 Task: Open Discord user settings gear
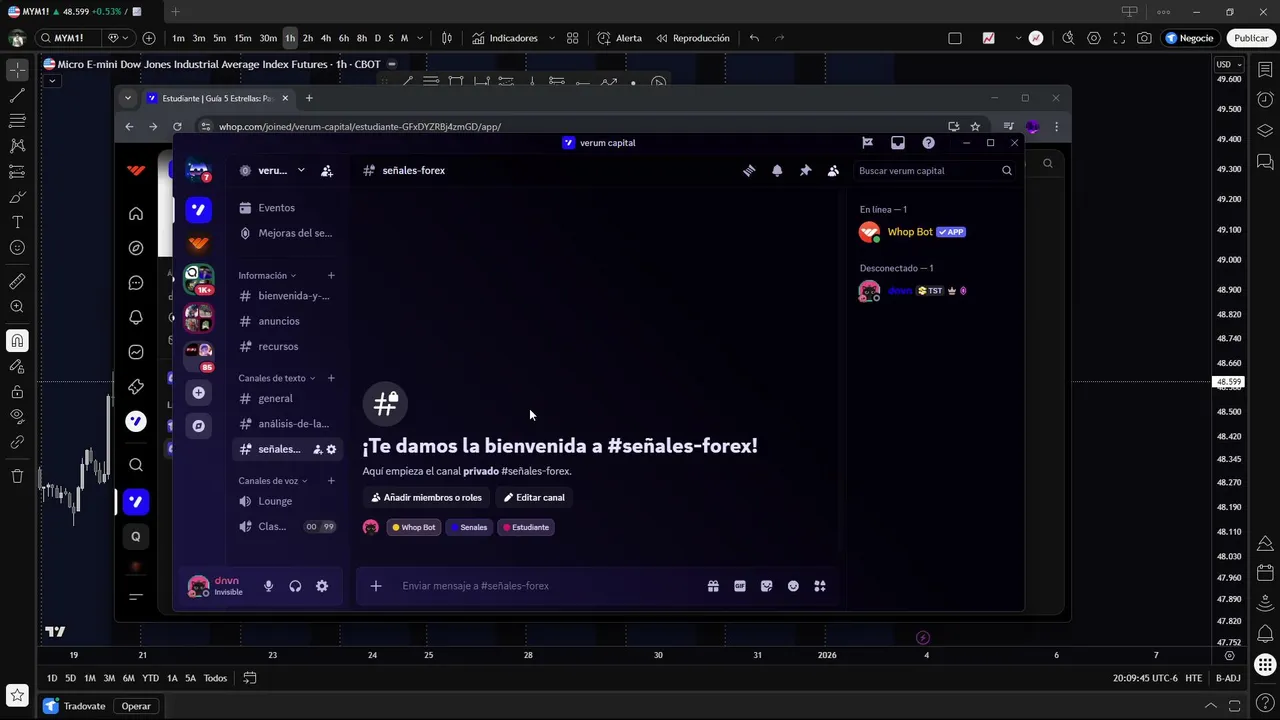tap(322, 586)
